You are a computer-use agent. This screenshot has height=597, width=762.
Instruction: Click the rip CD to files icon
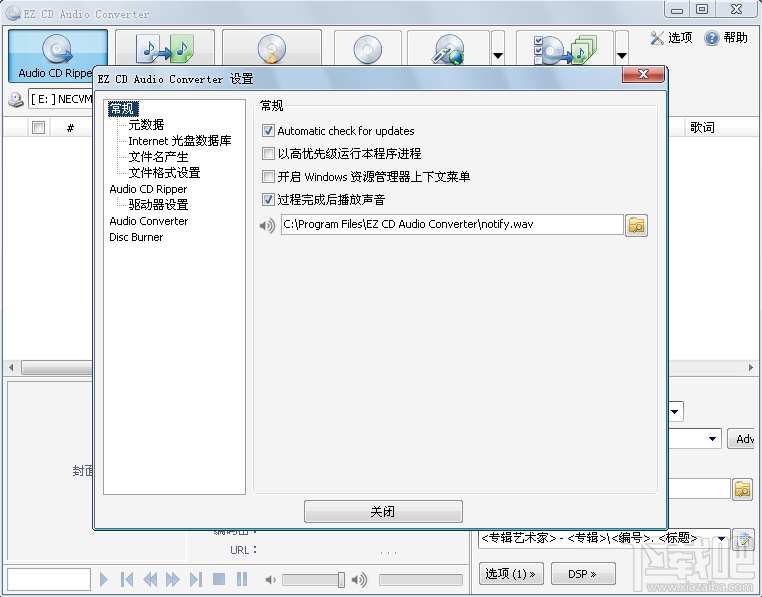pos(565,49)
